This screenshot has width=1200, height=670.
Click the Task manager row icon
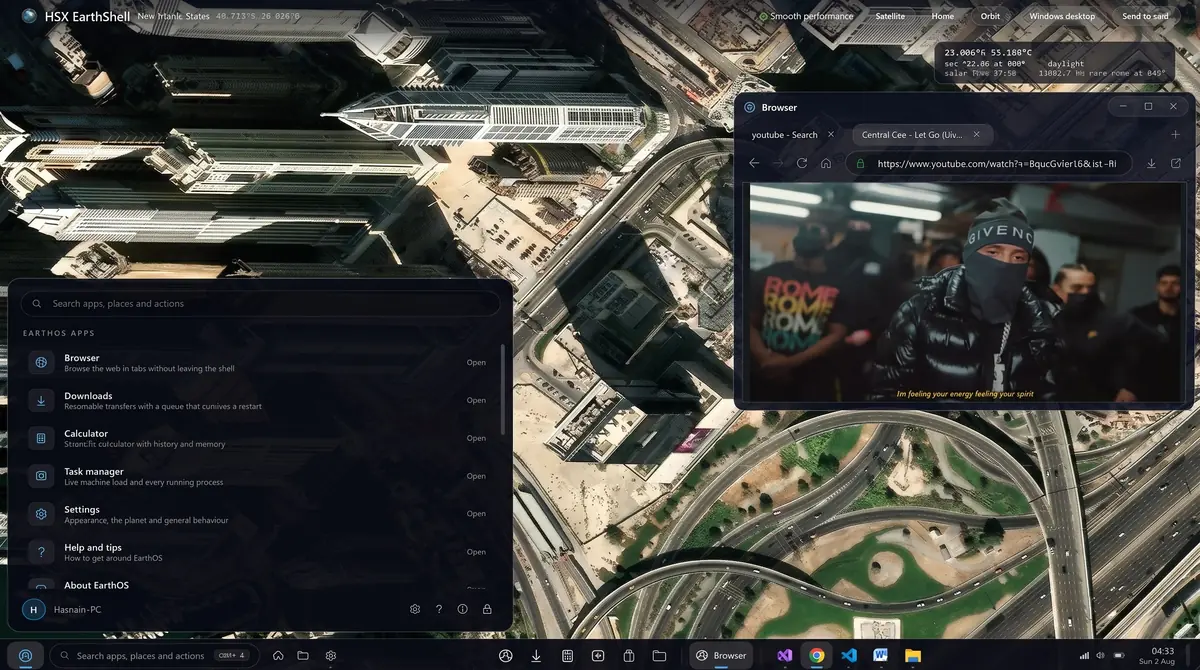(x=41, y=476)
